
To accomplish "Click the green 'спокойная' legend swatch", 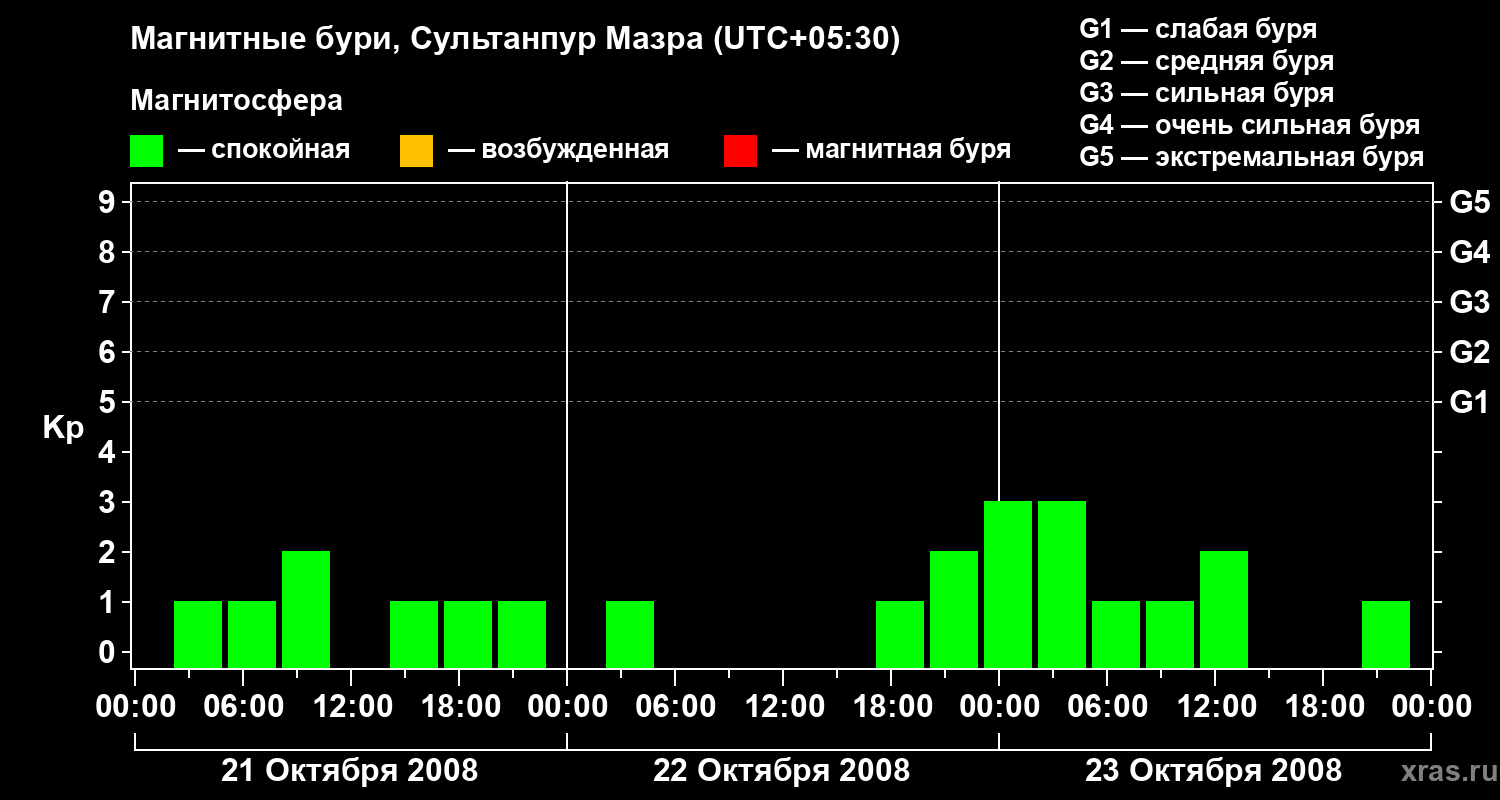I will tap(146, 151).
